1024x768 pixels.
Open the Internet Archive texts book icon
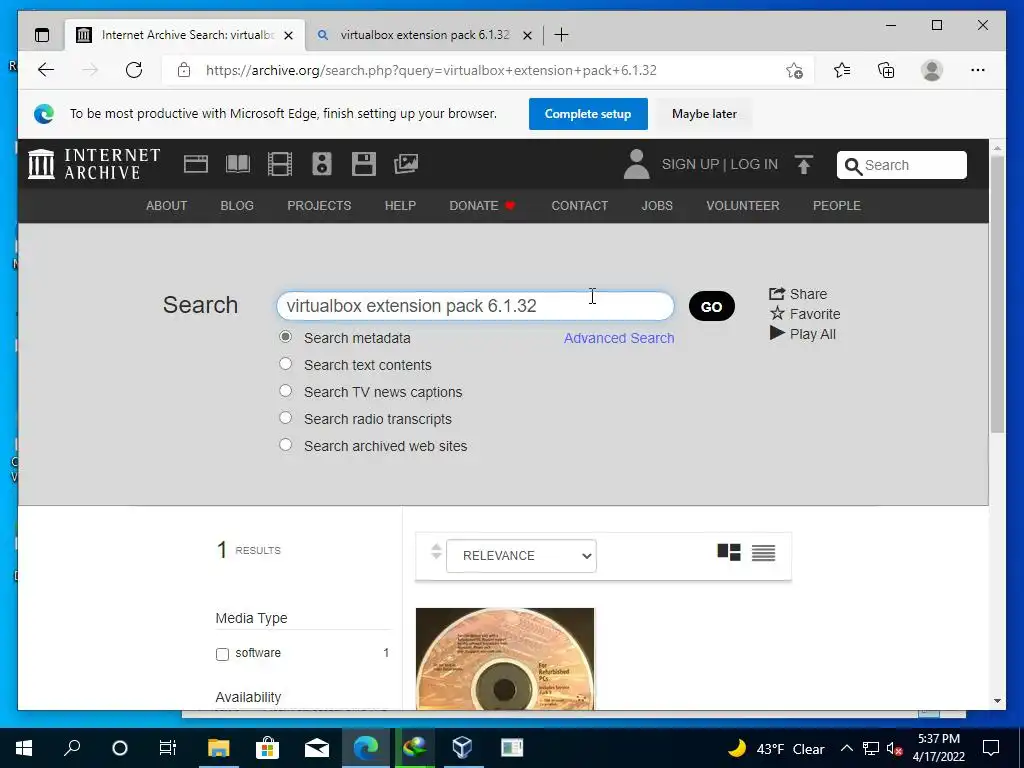point(238,164)
